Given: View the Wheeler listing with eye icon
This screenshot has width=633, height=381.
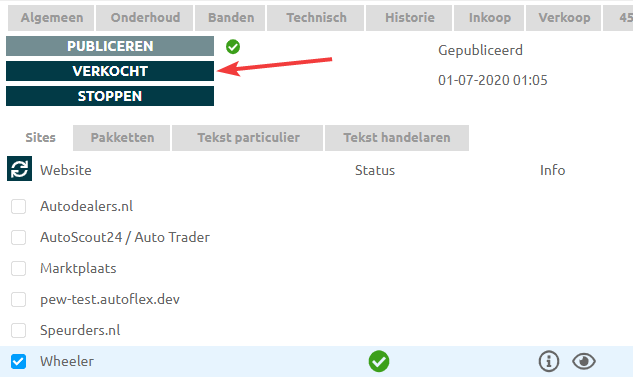Looking at the screenshot, I should click(x=584, y=361).
